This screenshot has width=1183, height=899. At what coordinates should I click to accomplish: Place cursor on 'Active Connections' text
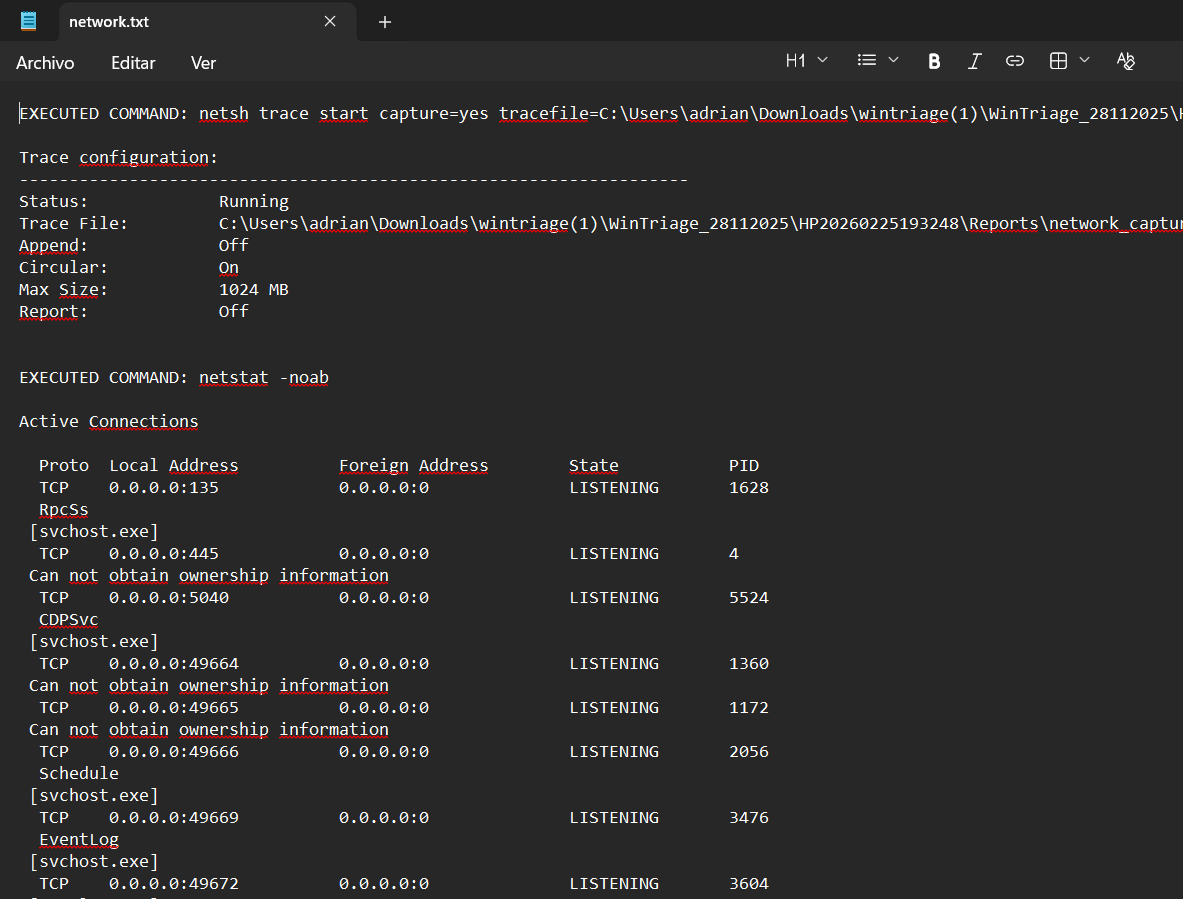[x=108, y=422]
